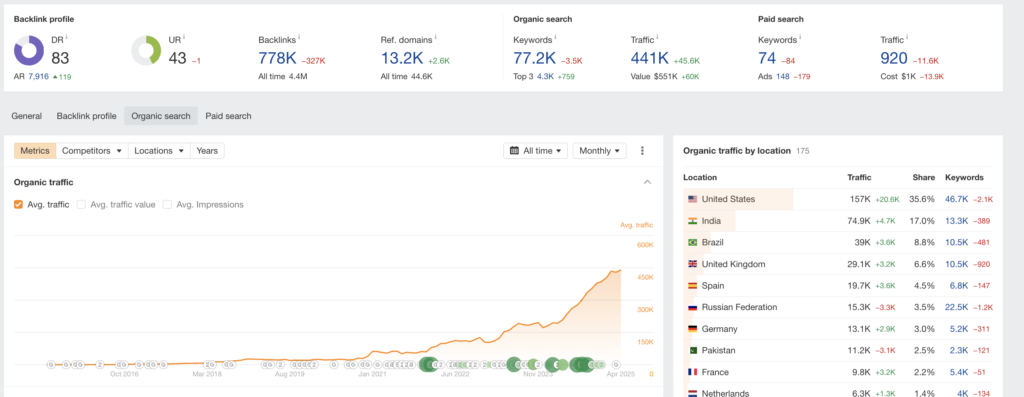Click the calendar icon in All time
This screenshot has width=1024, height=397.
515,151
